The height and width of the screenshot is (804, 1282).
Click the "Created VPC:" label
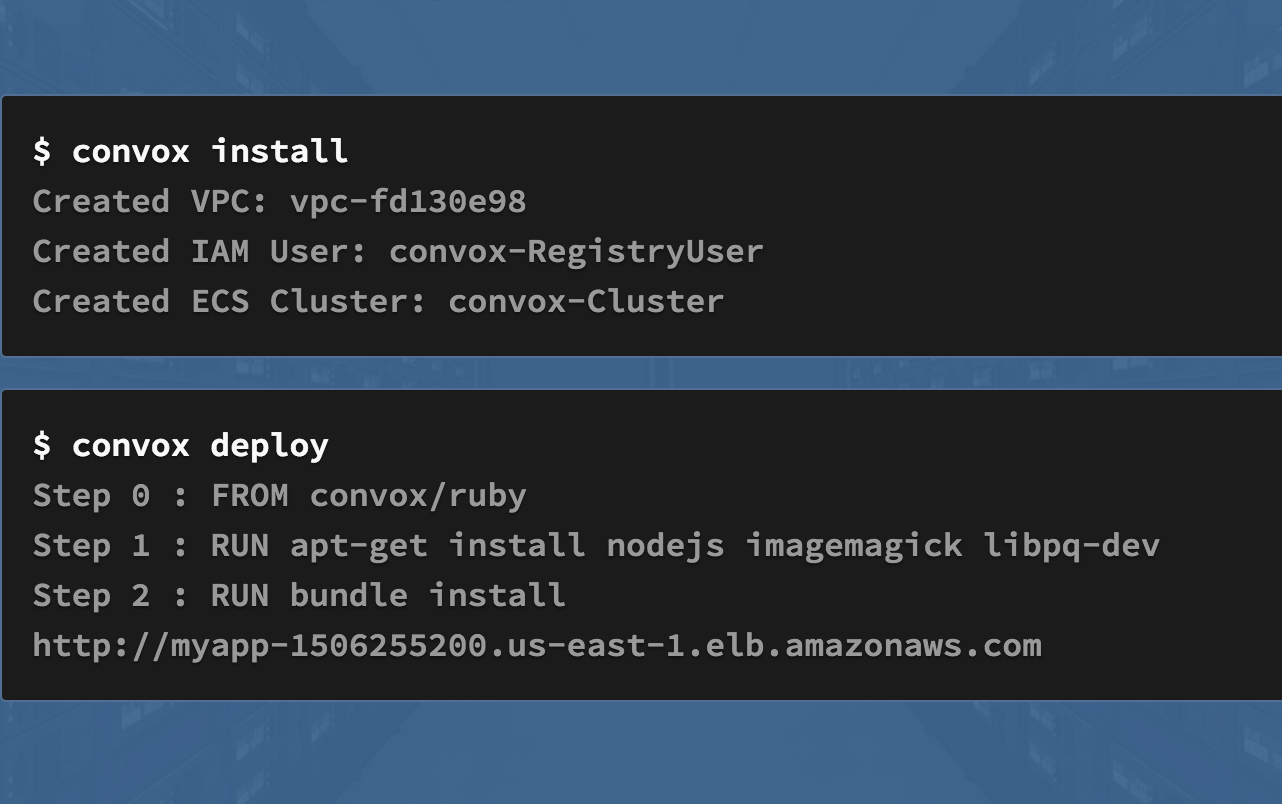151,201
